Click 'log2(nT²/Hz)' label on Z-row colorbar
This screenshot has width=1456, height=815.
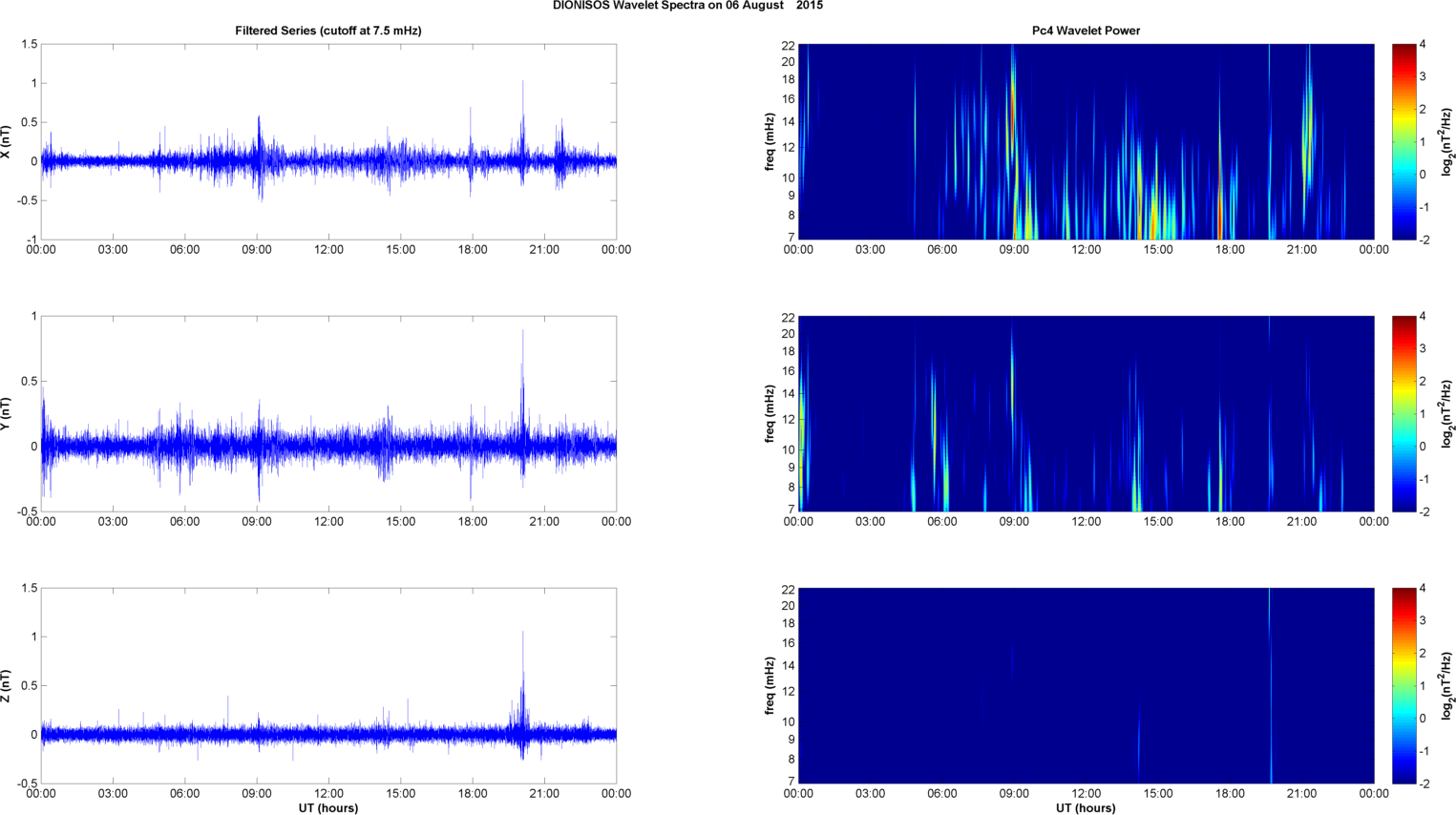[x=1448, y=685]
